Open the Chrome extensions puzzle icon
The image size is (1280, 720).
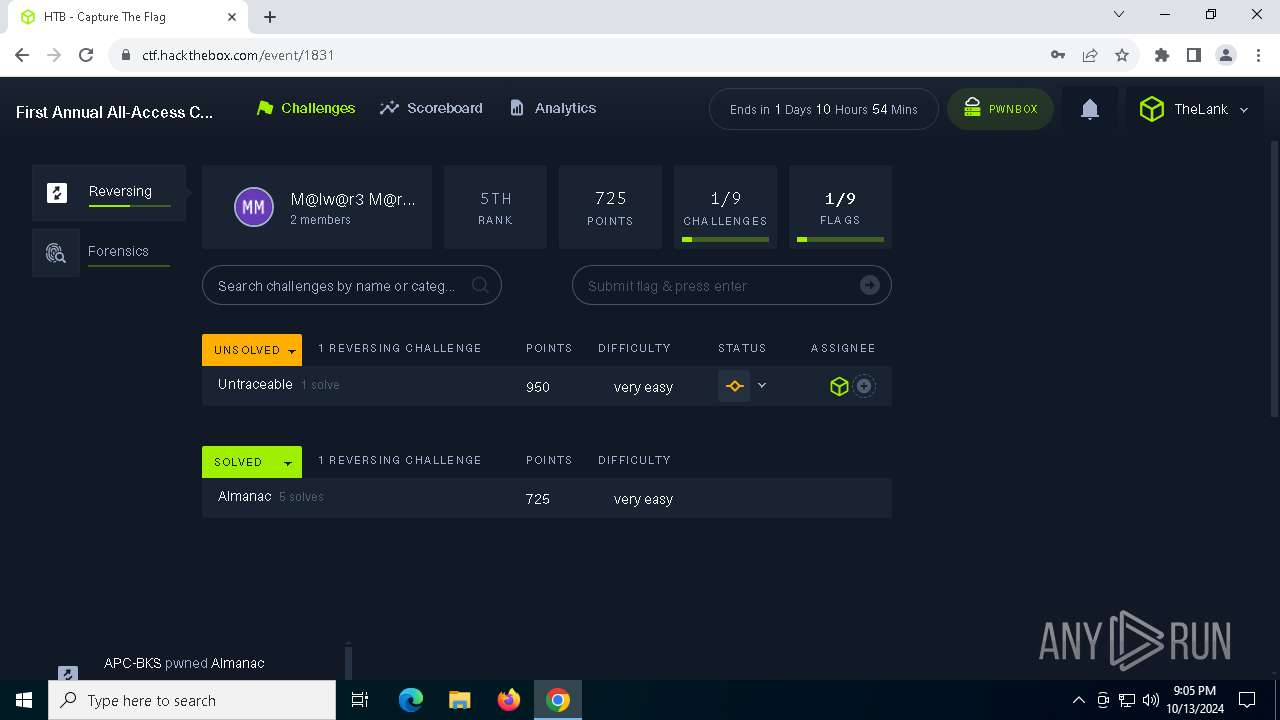pyautogui.click(x=1162, y=55)
